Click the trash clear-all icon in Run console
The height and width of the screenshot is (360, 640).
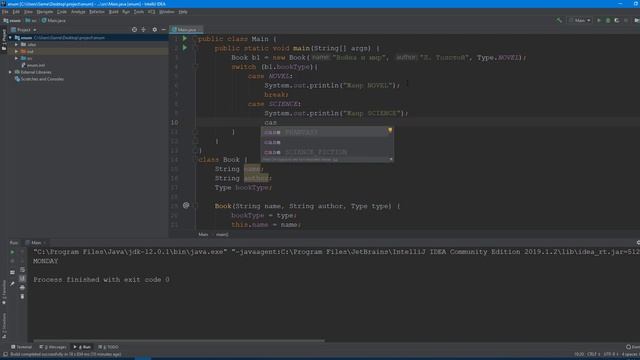[x=22, y=297]
